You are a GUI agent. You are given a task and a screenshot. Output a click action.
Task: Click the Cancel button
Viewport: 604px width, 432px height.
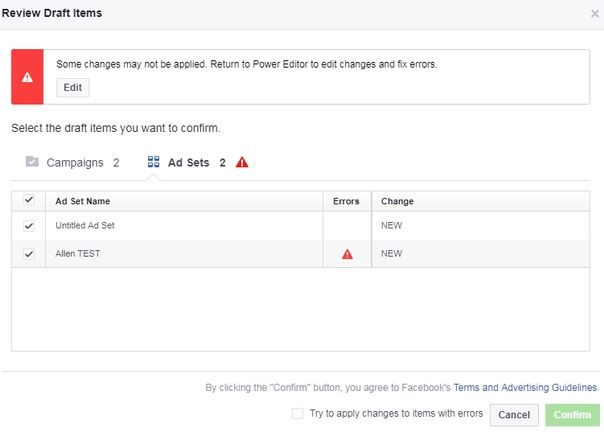pos(514,415)
